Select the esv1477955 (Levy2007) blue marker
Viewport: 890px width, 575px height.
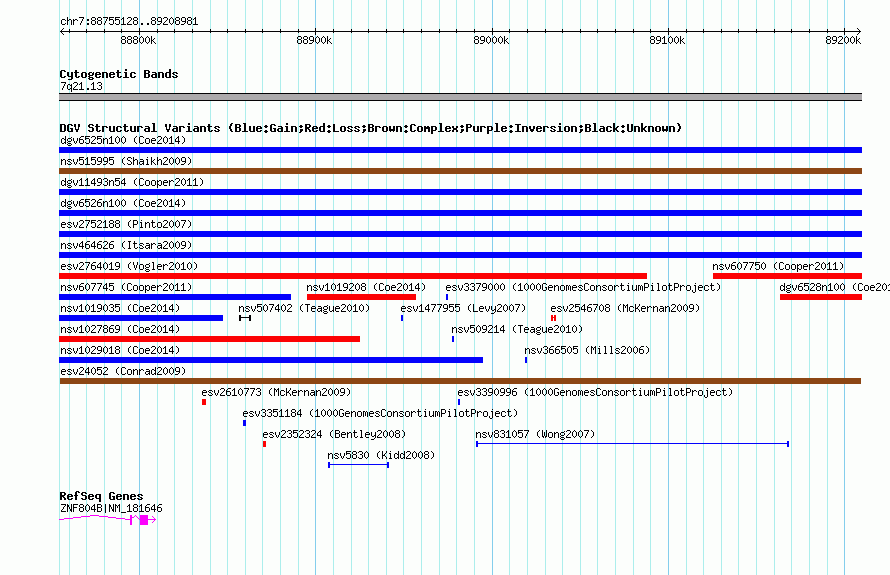click(x=402, y=318)
